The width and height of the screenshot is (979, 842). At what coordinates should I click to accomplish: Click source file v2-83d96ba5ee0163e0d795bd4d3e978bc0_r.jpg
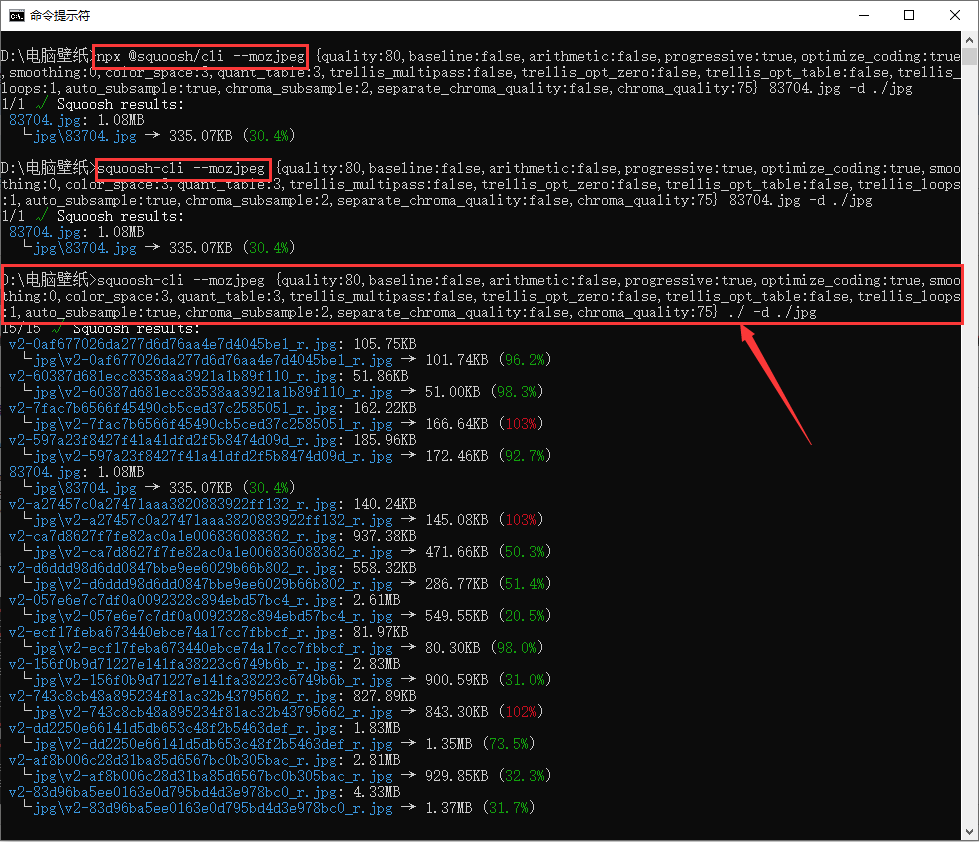pos(172,791)
